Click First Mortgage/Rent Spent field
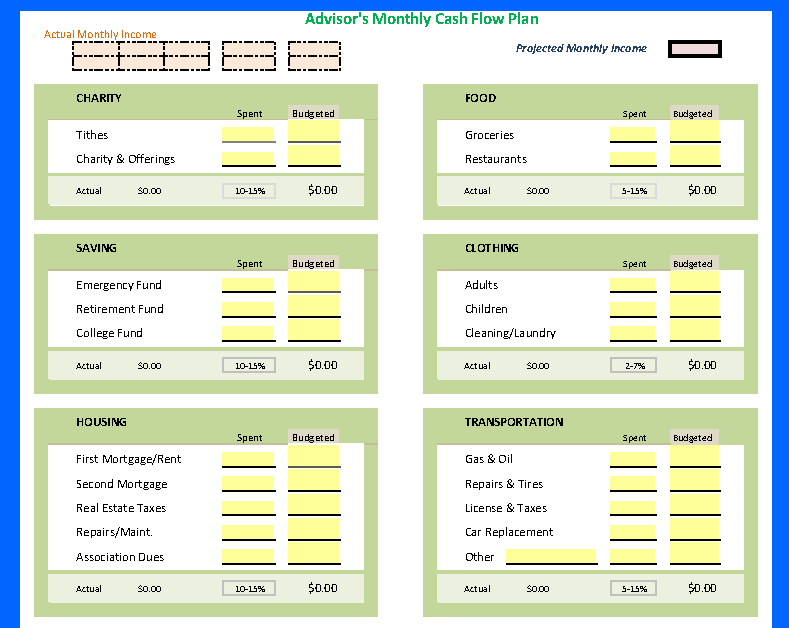The height and width of the screenshot is (628, 789). pos(248,460)
